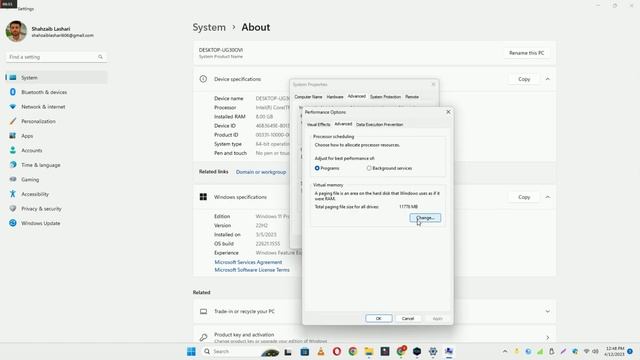Click OK in Performance Options
Image resolution: width=640 pixels, height=360 pixels.
379,318
